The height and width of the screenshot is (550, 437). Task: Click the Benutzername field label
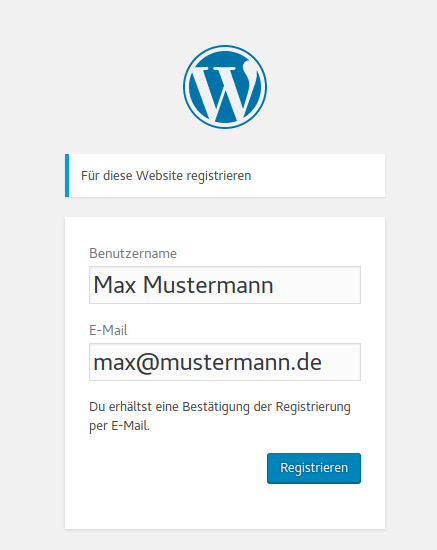pyautogui.click(x=133, y=253)
